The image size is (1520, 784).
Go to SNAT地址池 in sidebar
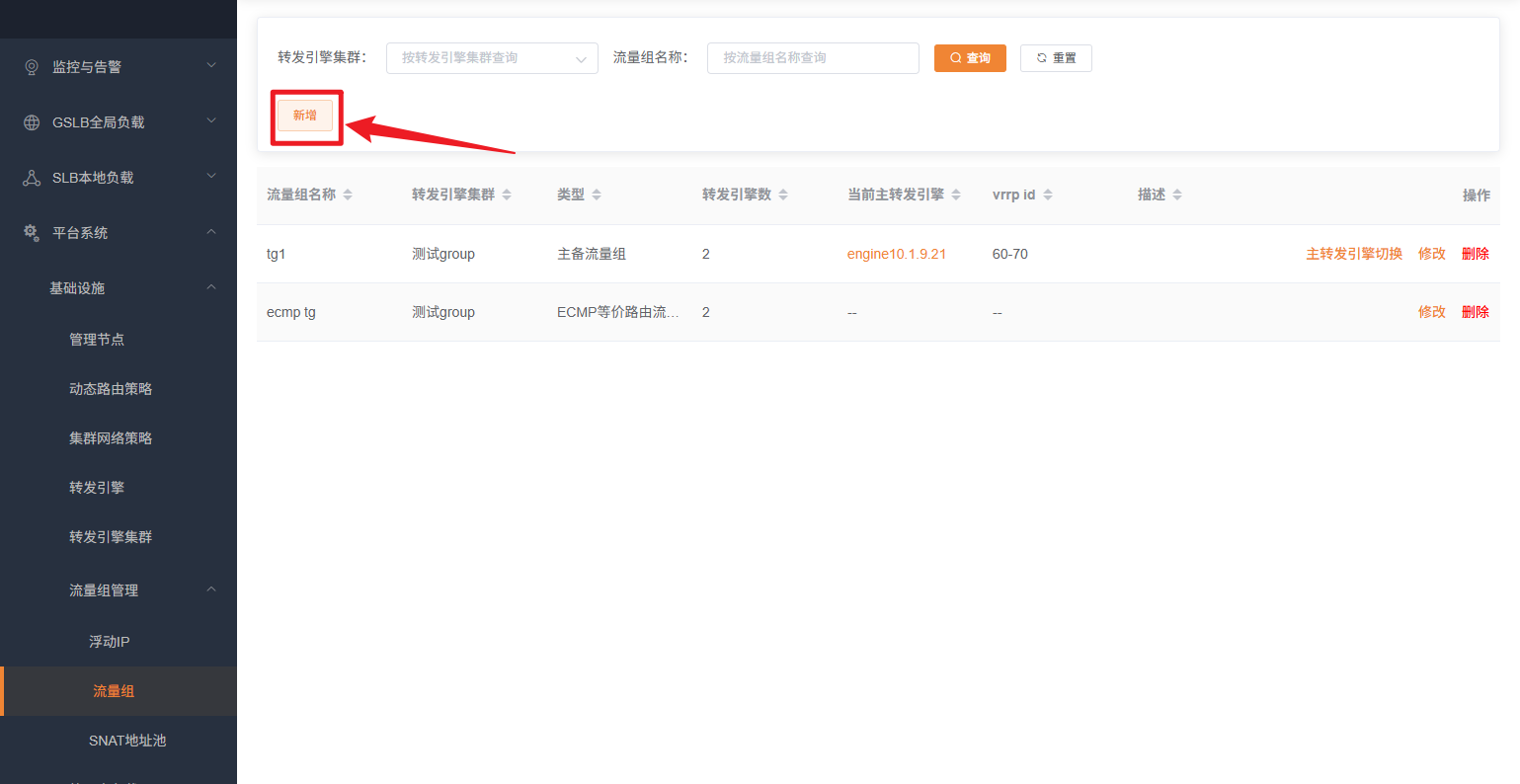coord(127,741)
